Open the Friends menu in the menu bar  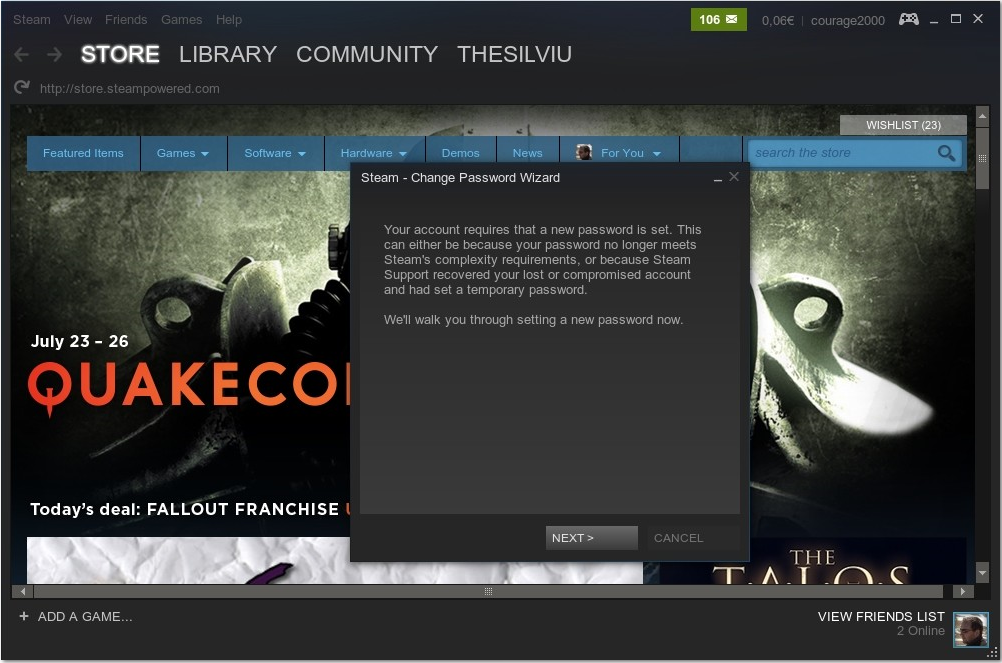tap(126, 20)
